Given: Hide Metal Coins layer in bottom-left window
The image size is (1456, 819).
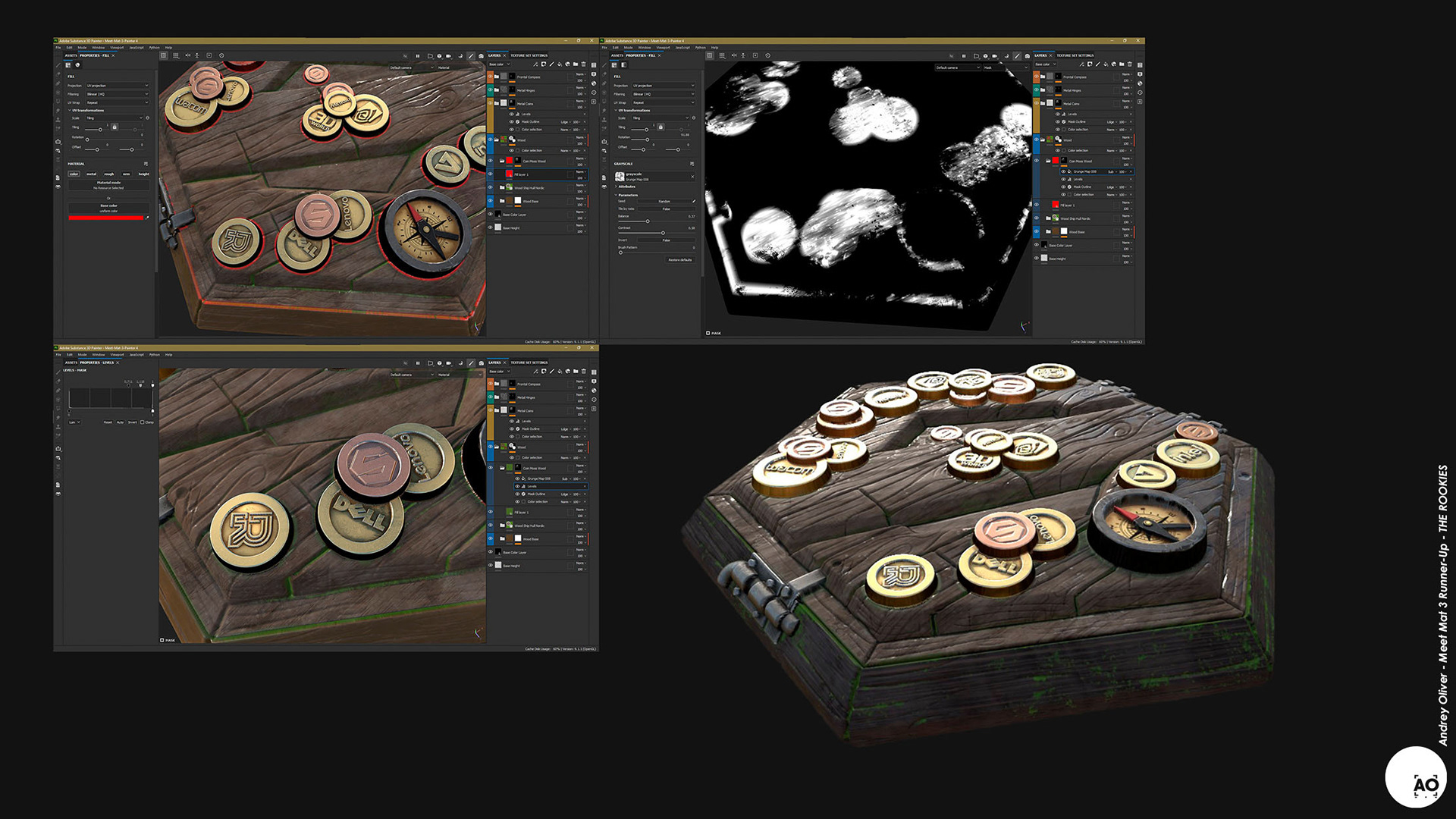Looking at the screenshot, I should coord(490,410).
